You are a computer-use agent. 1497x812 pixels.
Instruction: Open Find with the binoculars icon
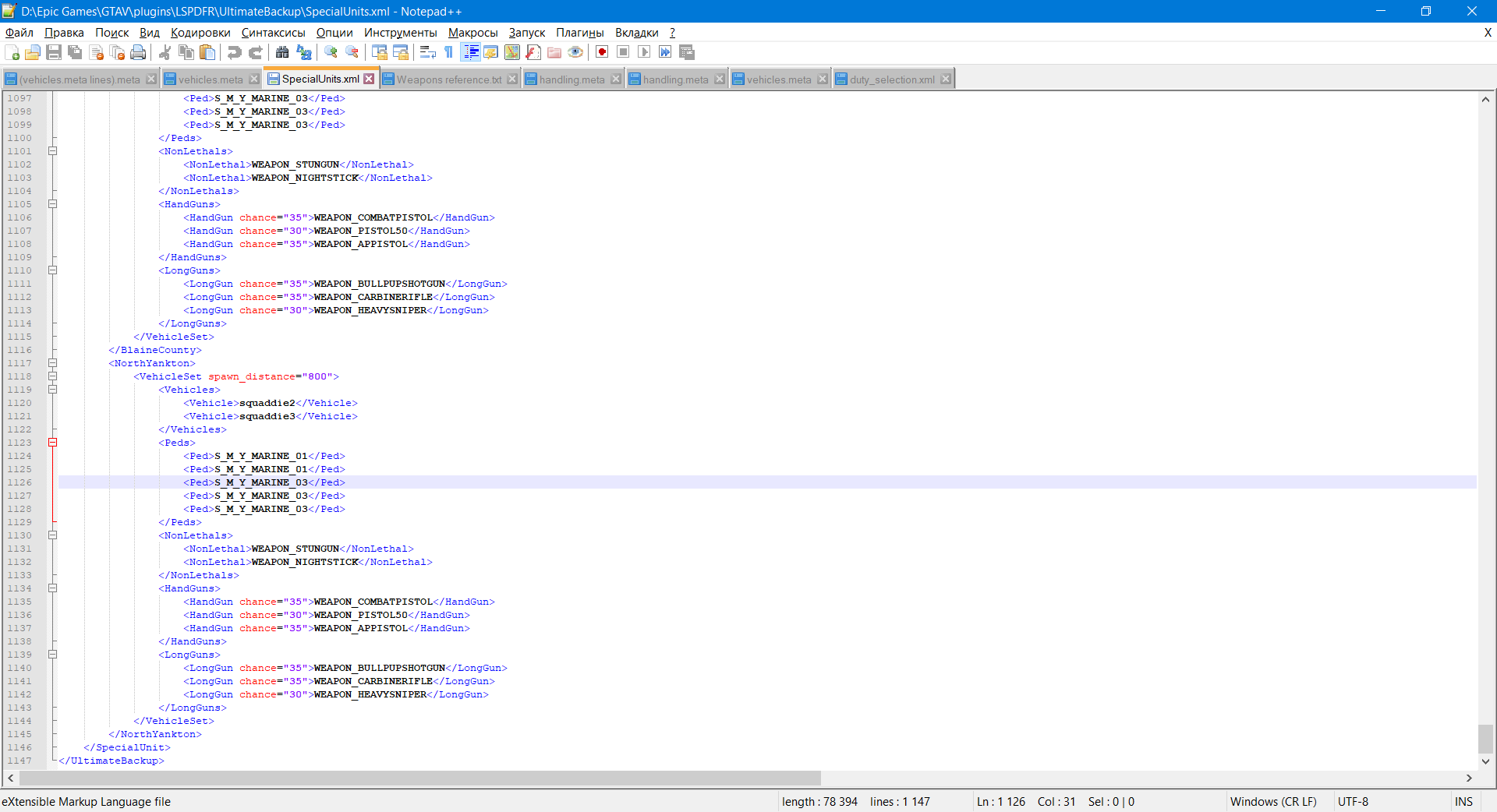(x=282, y=52)
